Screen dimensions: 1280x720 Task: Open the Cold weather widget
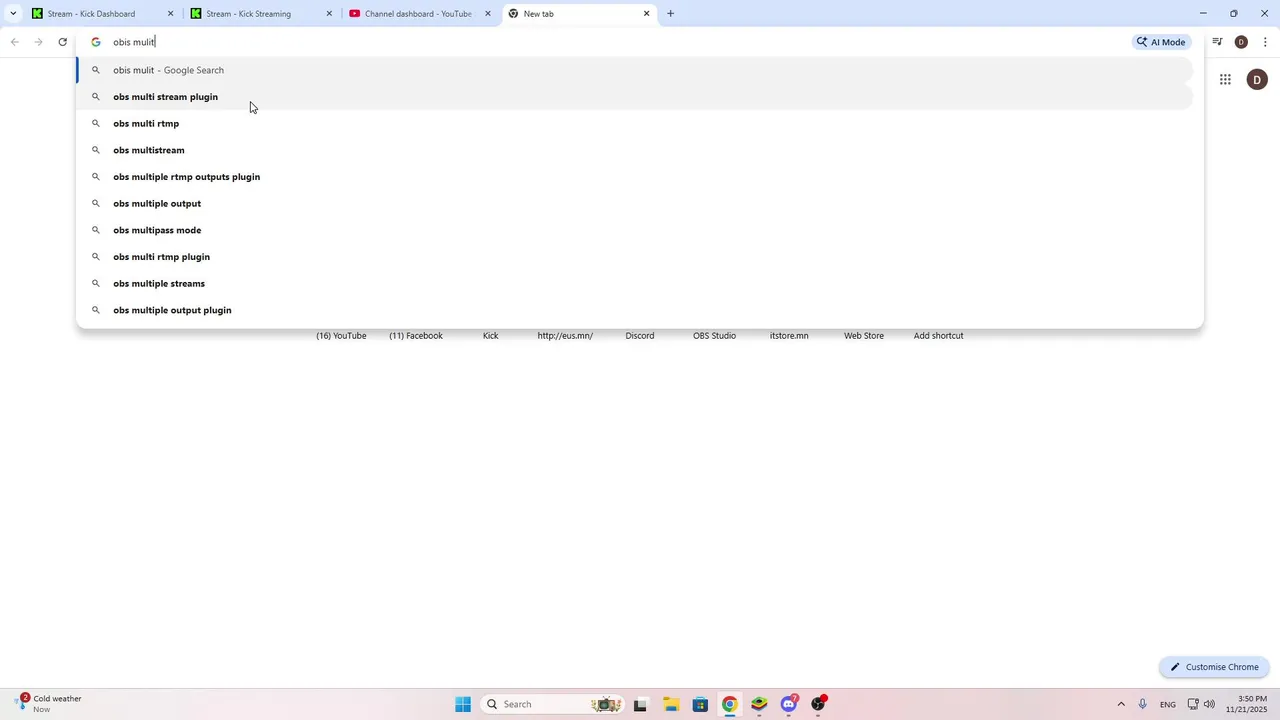[48, 704]
